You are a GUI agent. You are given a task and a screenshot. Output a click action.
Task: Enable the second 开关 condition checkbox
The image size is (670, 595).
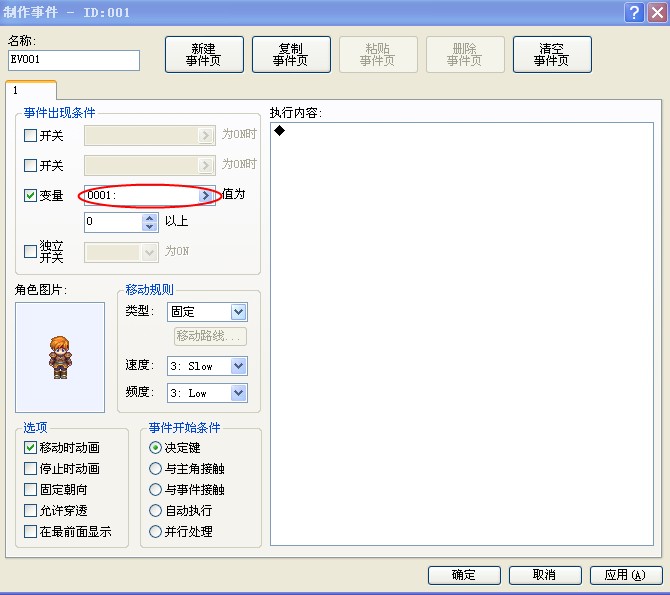[30, 165]
